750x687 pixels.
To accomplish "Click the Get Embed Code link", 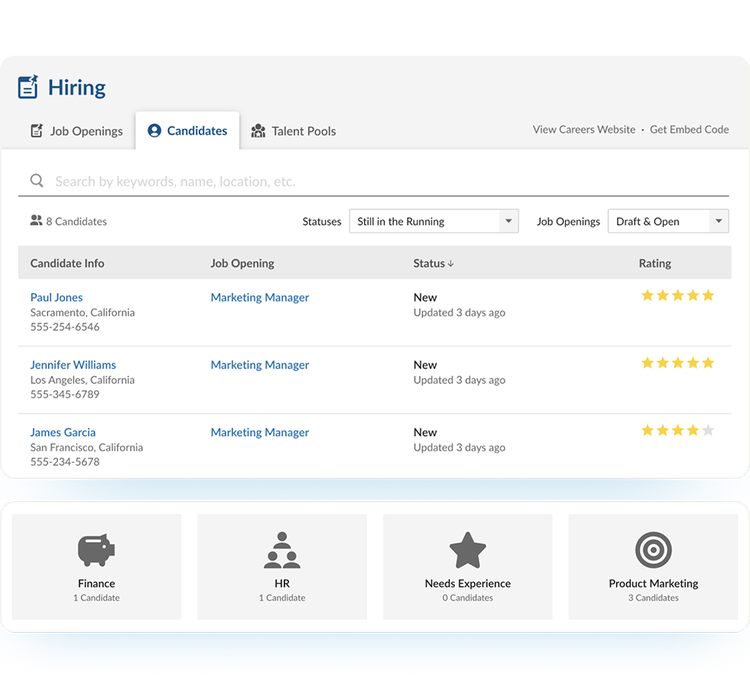I will click(x=689, y=130).
